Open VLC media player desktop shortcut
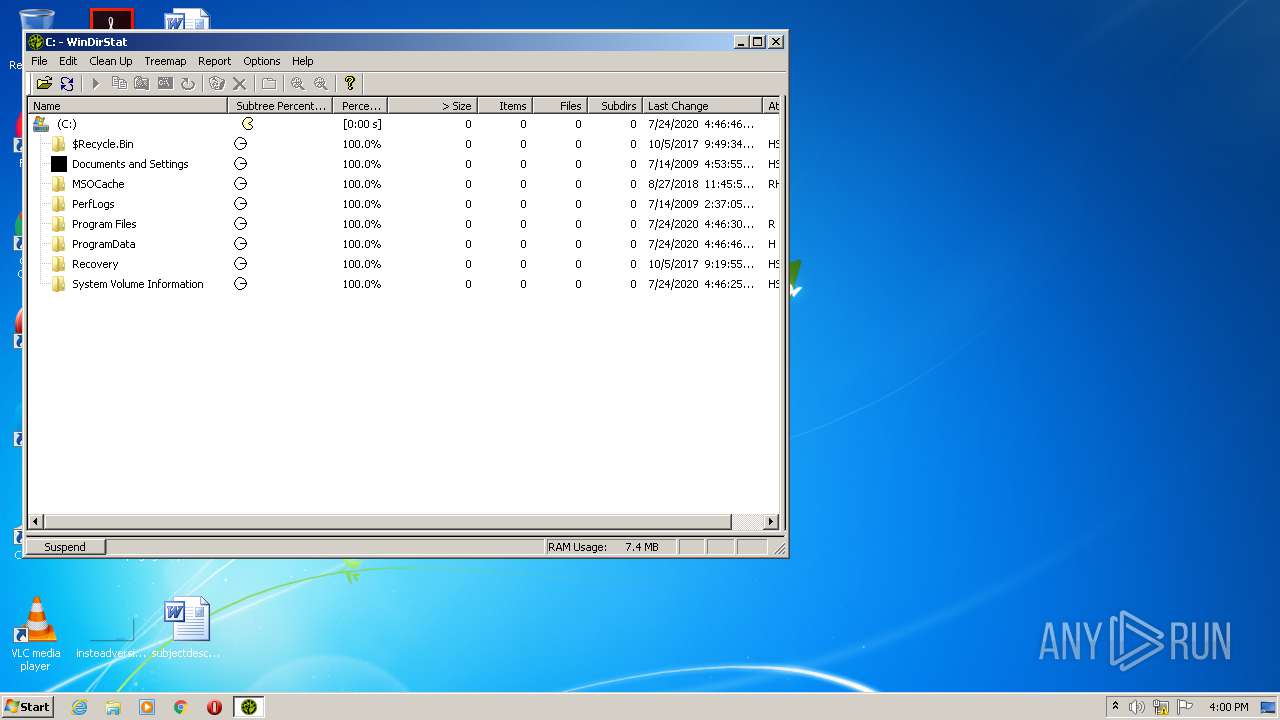The image size is (1280, 720). point(36,634)
